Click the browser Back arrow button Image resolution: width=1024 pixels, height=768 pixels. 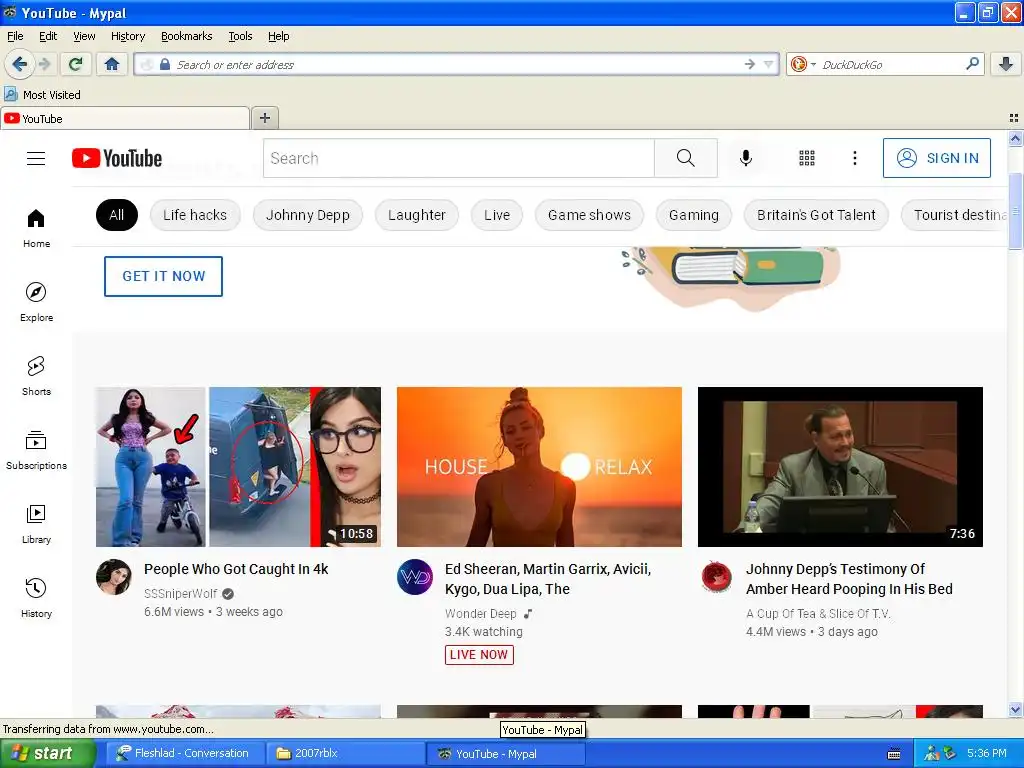click(x=19, y=64)
